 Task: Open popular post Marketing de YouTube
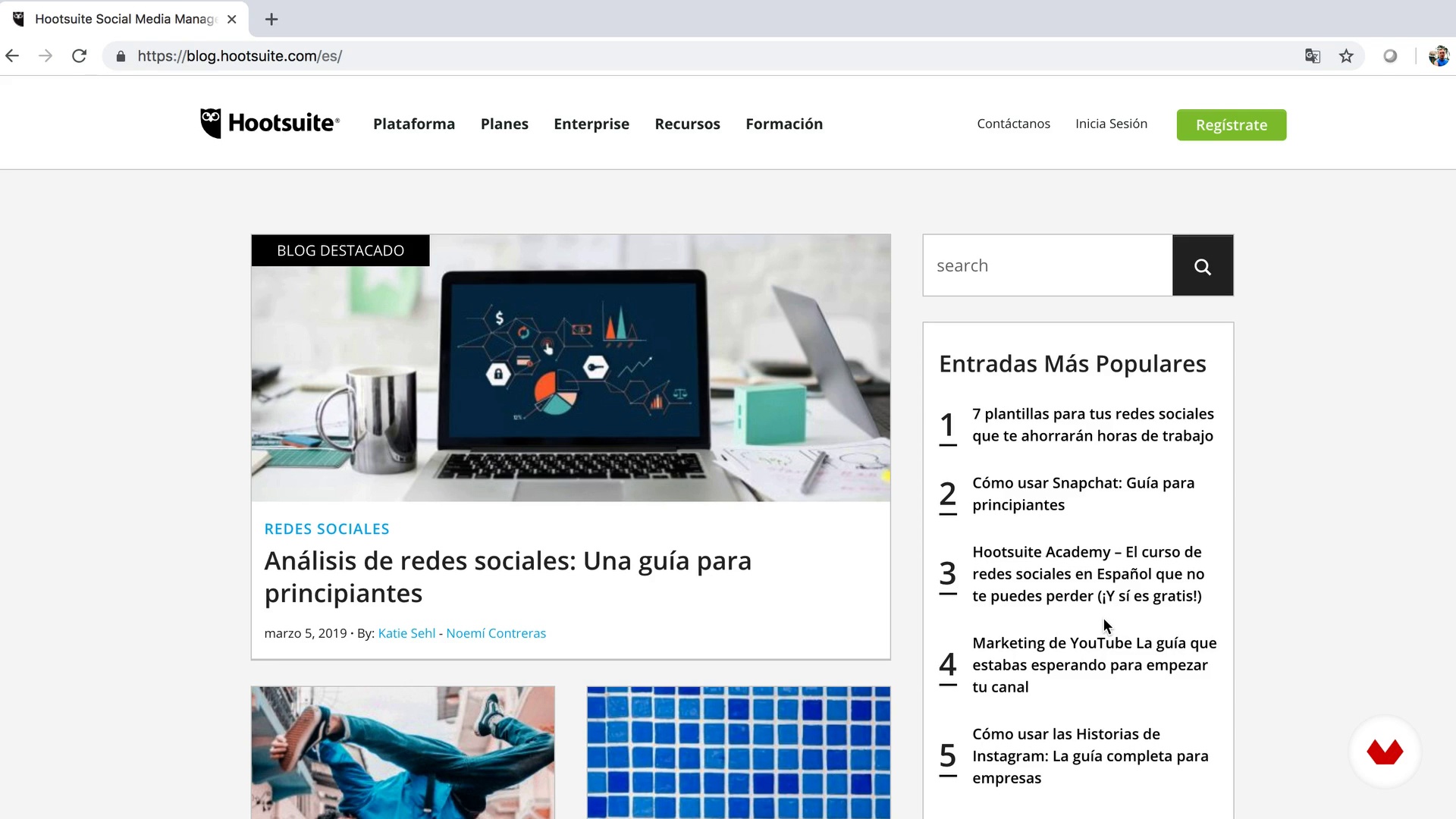coord(1094,665)
